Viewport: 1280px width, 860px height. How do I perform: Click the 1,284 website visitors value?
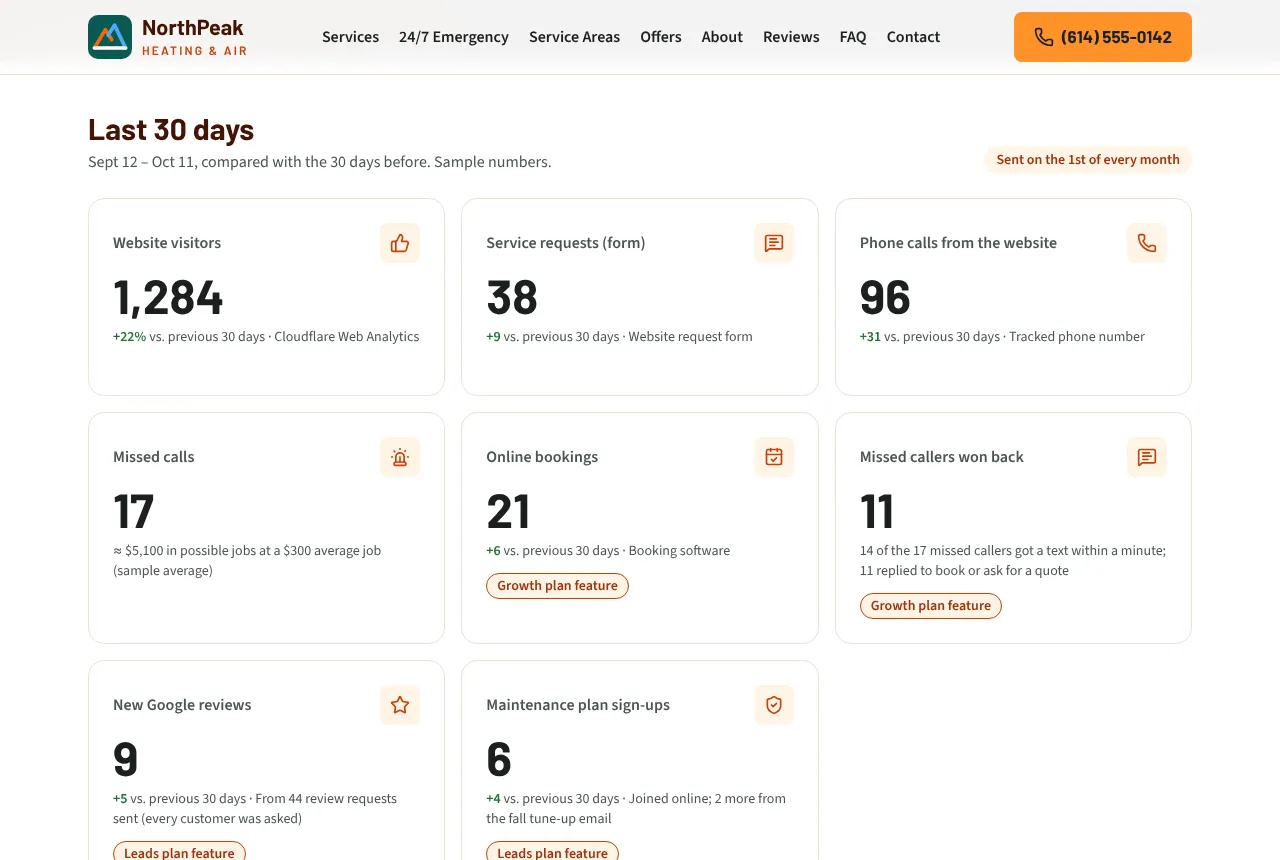click(168, 297)
